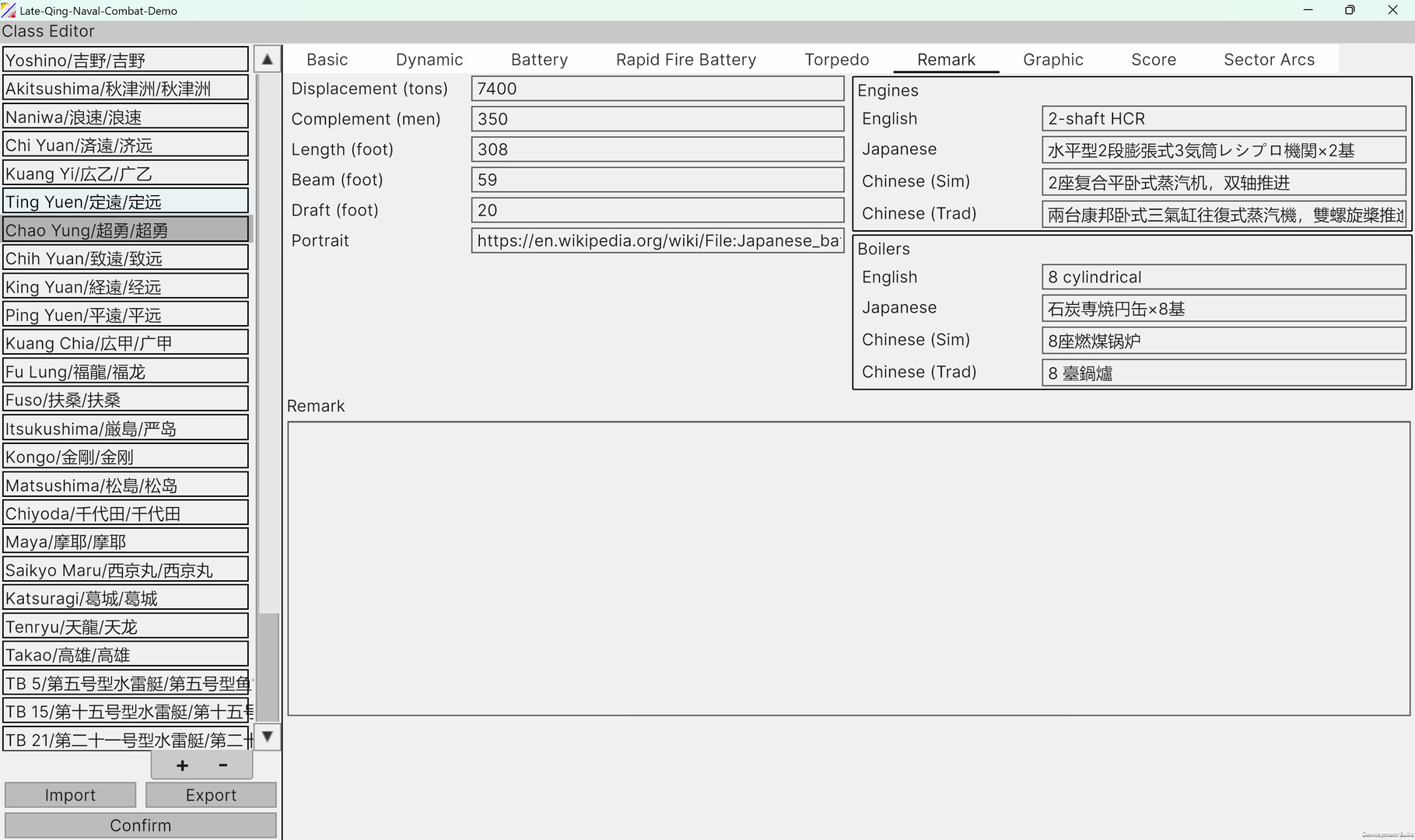Click the Confirm button

pyautogui.click(x=140, y=825)
